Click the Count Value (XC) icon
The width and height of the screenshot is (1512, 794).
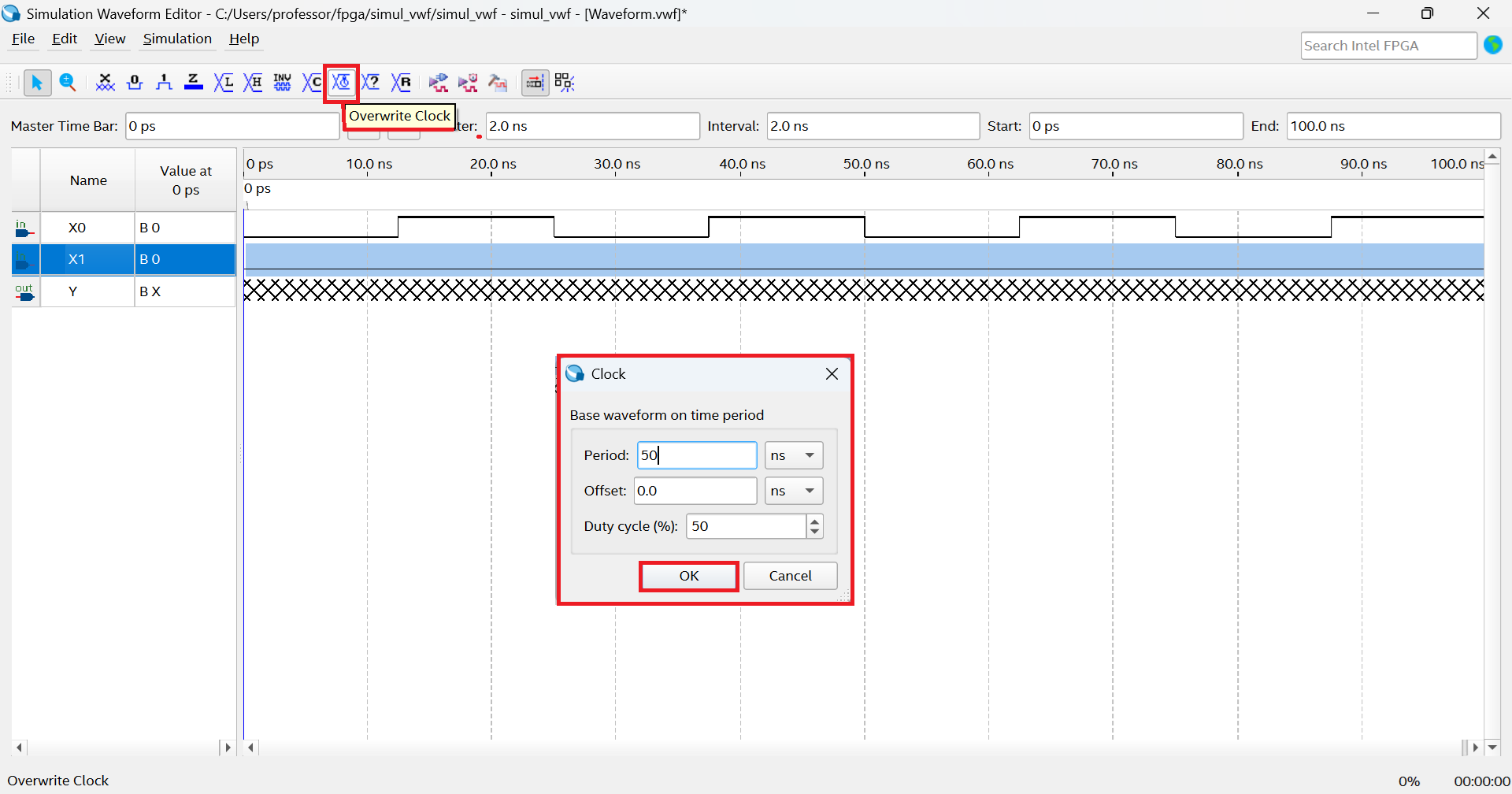pyautogui.click(x=312, y=83)
